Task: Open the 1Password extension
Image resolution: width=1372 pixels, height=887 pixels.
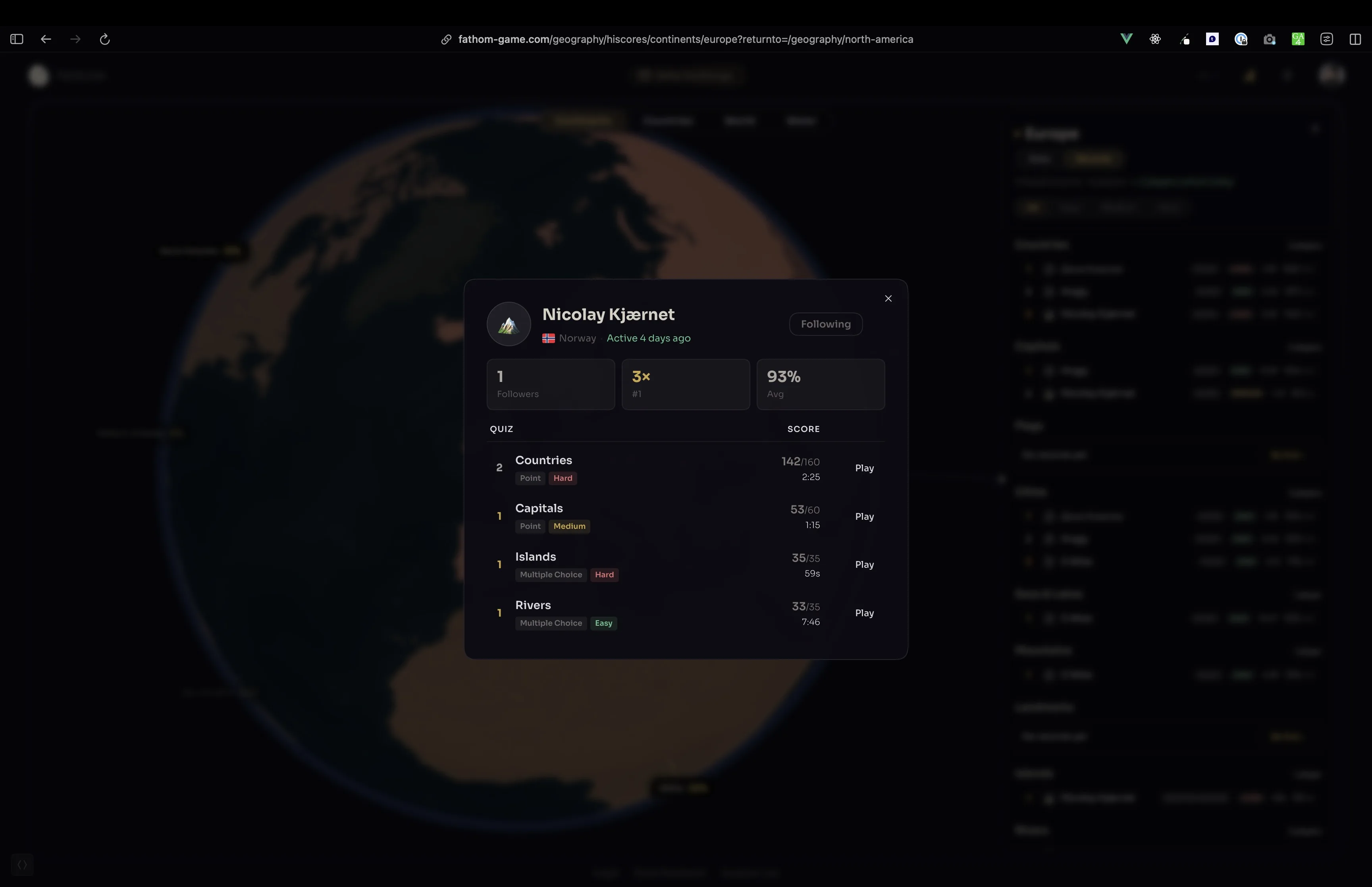Action: coord(1241,39)
